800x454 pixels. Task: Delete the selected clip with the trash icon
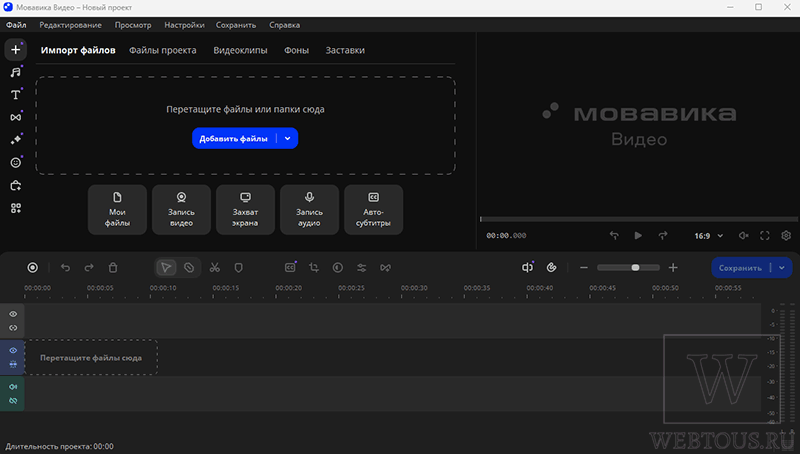(113, 267)
